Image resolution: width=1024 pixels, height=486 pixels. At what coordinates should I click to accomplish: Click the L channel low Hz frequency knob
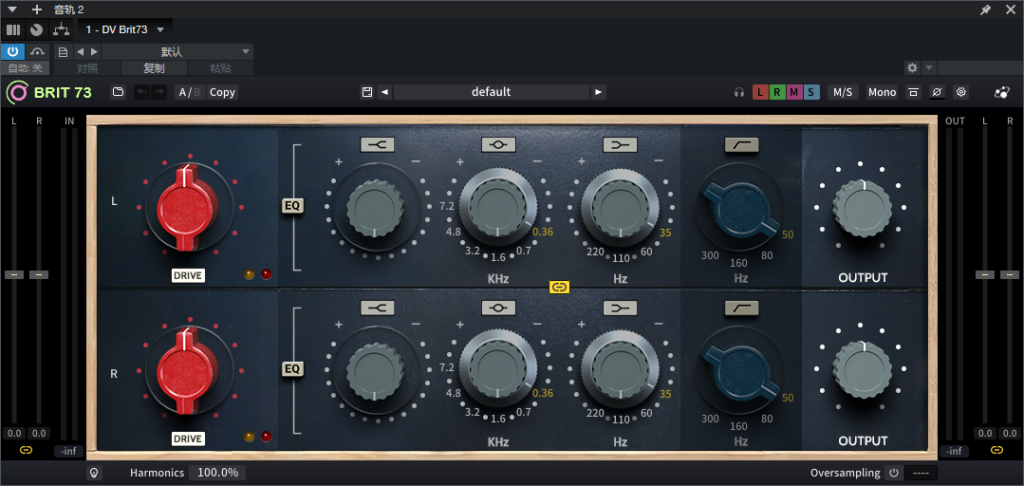click(x=620, y=206)
